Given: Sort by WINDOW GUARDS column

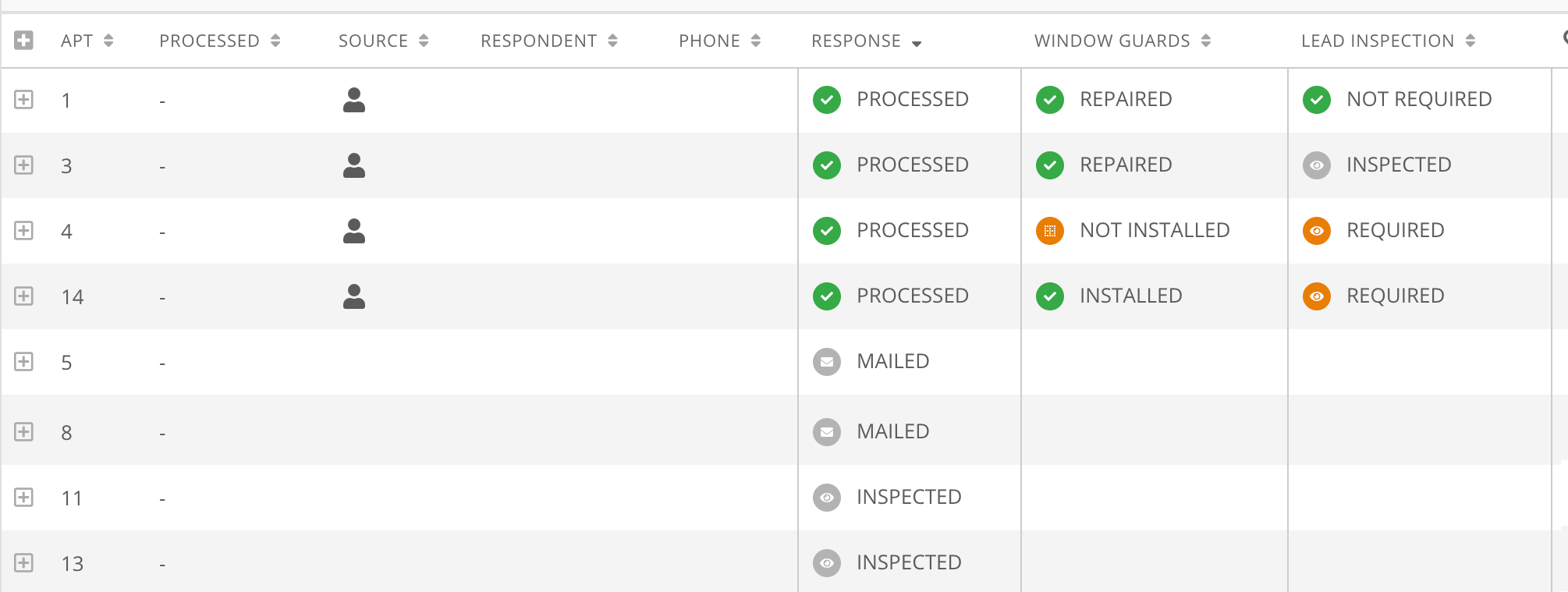Looking at the screenshot, I should click(x=1123, y=41).
